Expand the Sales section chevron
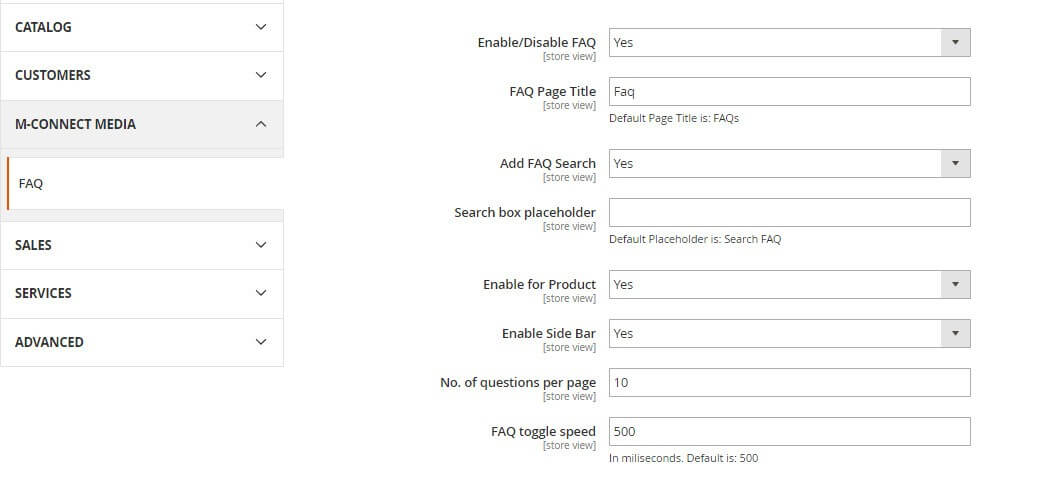The width and height of the screenshot is (1055, 486). (x=261, y=245)
